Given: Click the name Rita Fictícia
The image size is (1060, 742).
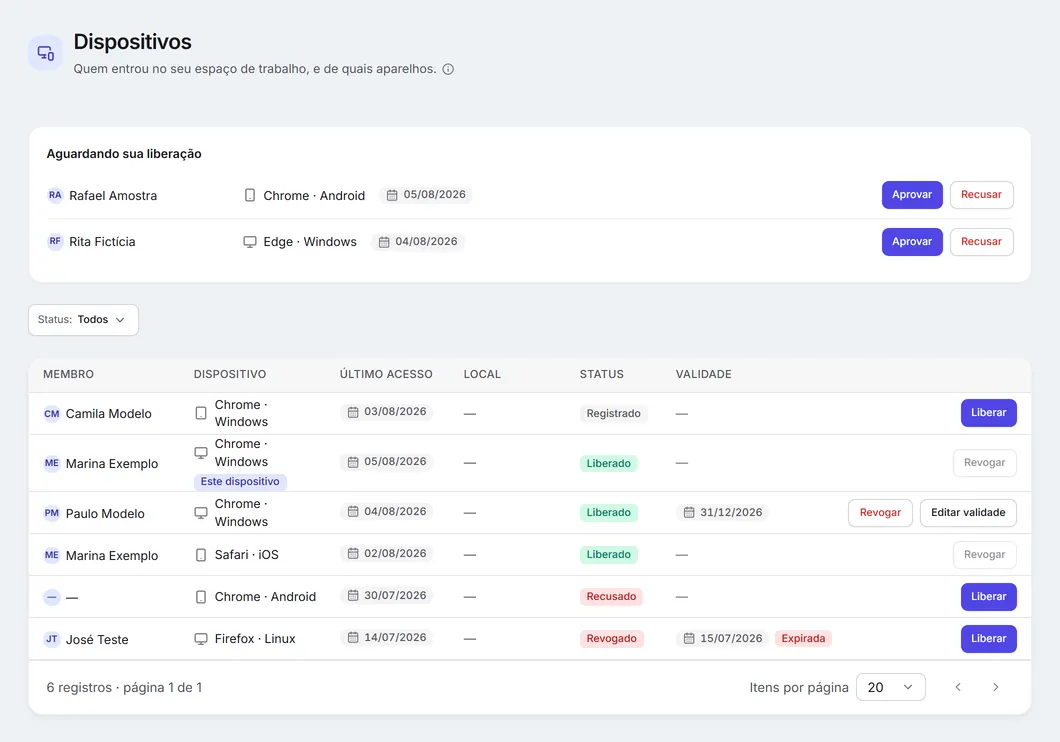Looking at the screenshot, I should pos(102,242).
